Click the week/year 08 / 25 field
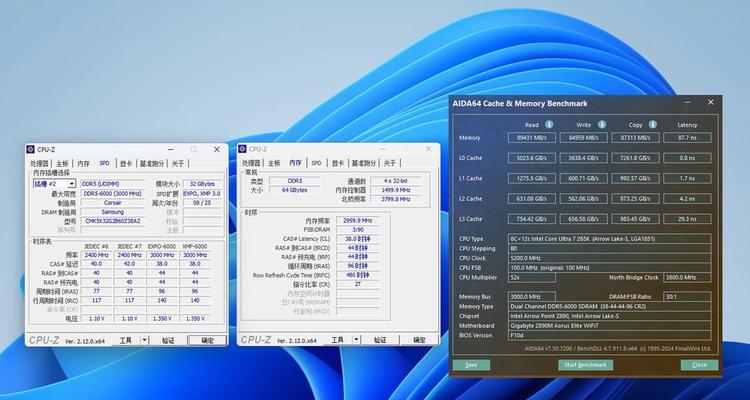This screenshot has width=750, height=400. coord(202,203)
